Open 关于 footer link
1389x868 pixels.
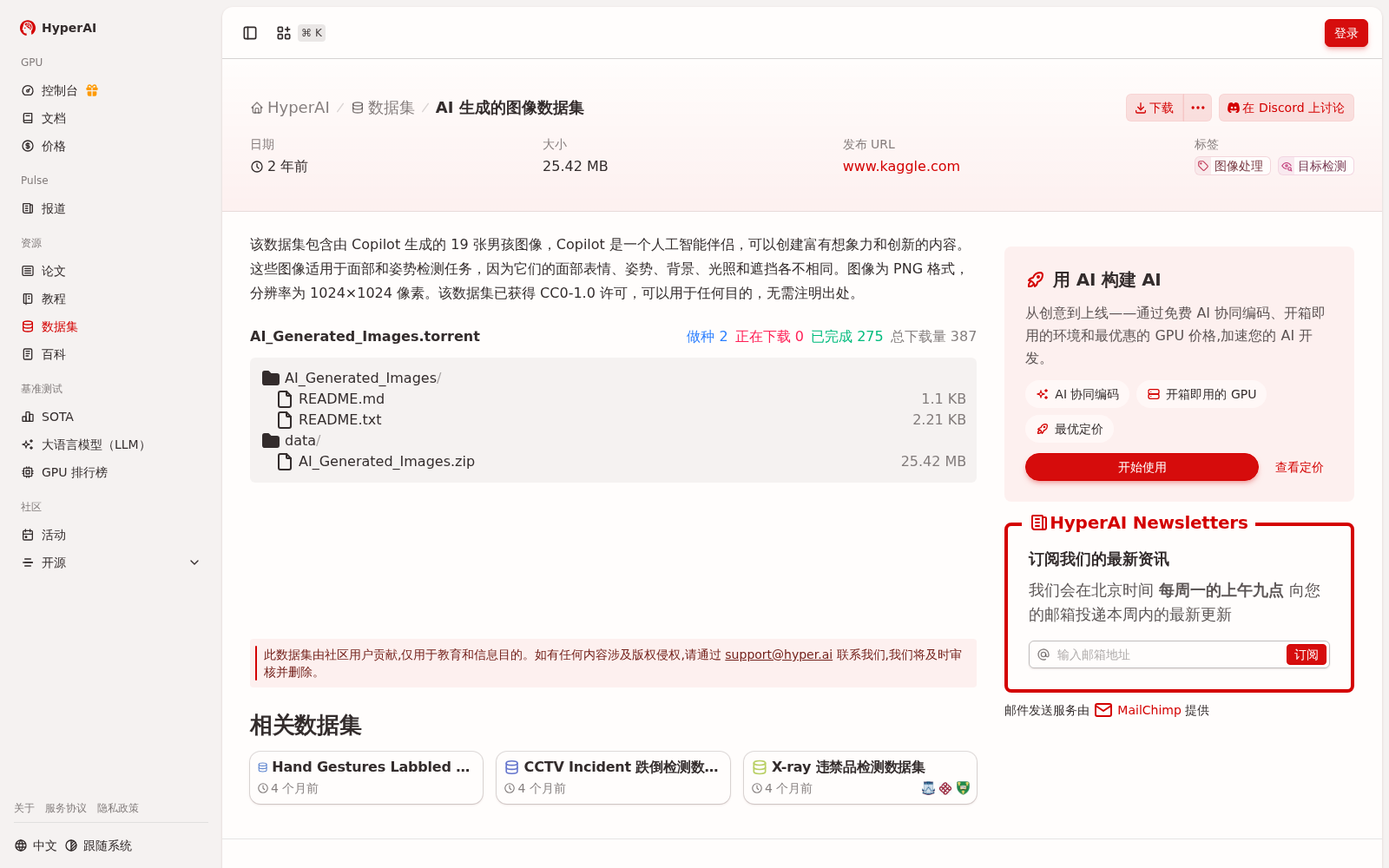click(x=24, y=808)
